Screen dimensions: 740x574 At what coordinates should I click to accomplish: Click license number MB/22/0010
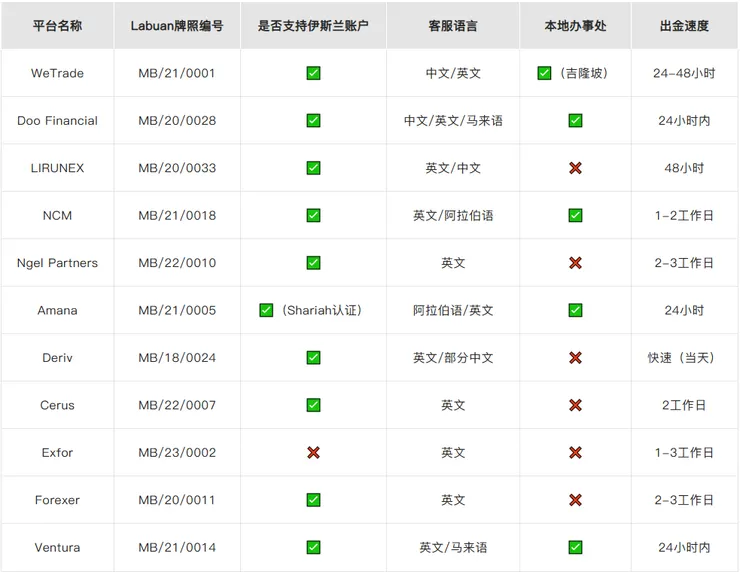[177, 263]
